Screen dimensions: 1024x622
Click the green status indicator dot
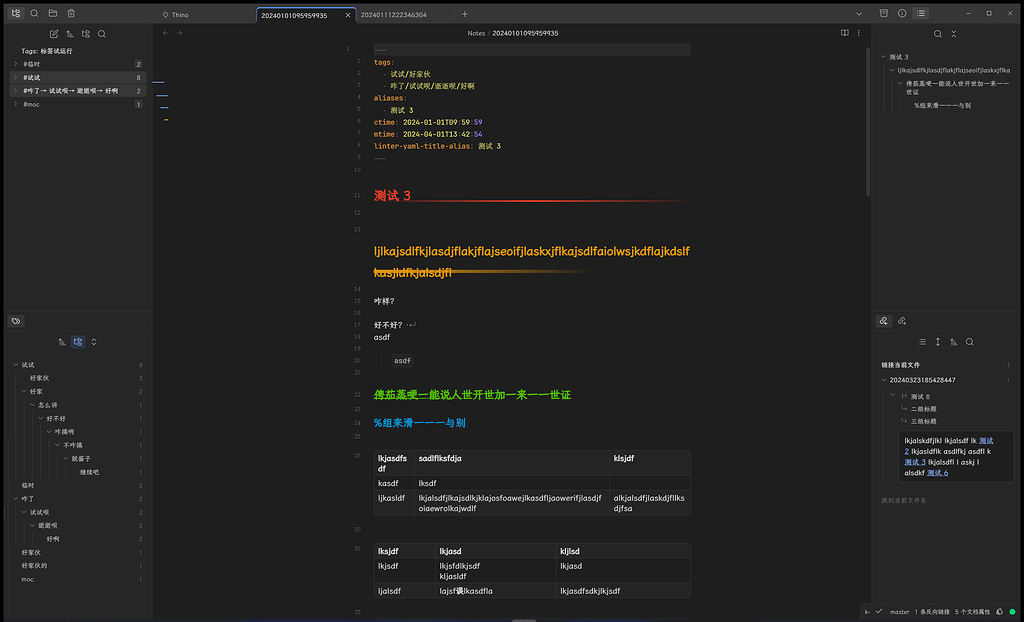click(x=1012, y=611)
